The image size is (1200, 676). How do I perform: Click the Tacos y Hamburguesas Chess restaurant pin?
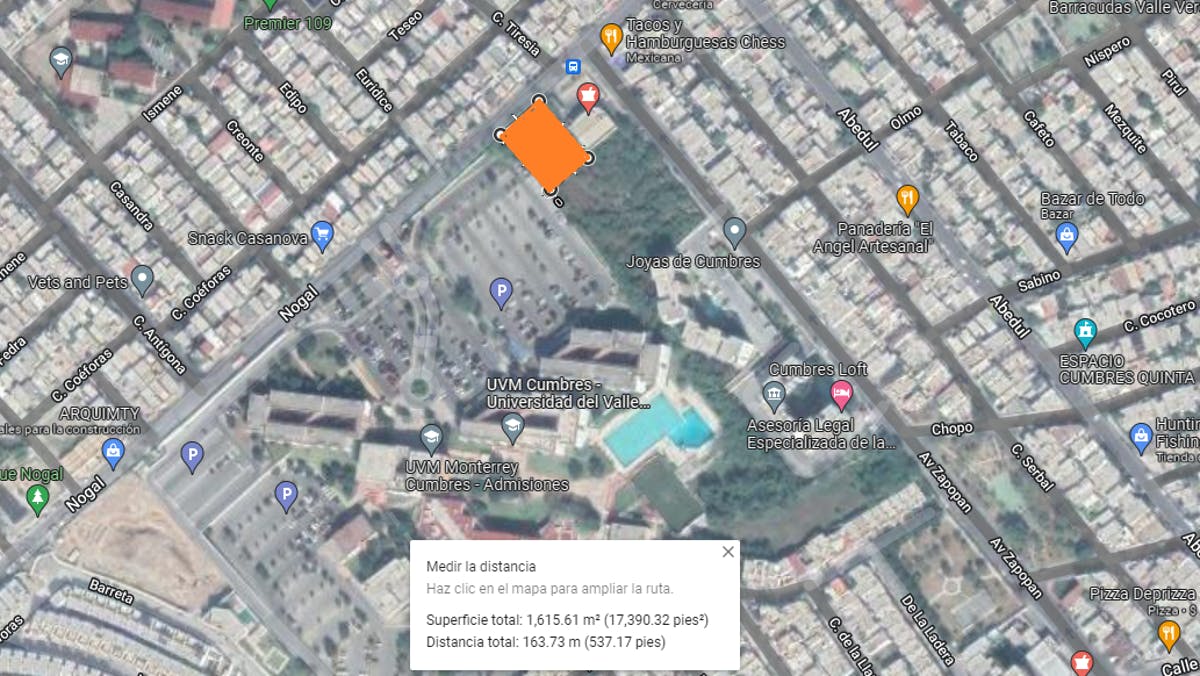pyautogui.click(x=611, y=39)
